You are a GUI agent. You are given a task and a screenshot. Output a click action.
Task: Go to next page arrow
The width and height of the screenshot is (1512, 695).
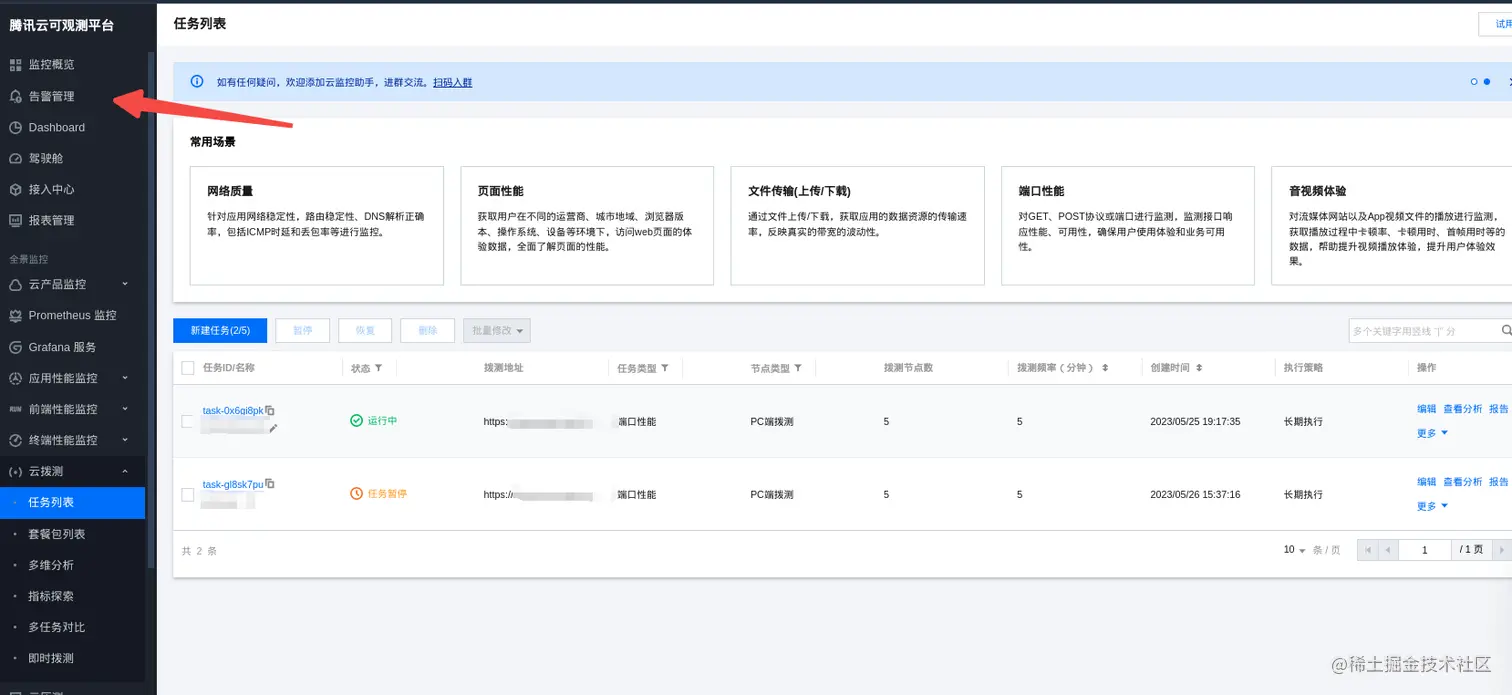(1501, 550)
